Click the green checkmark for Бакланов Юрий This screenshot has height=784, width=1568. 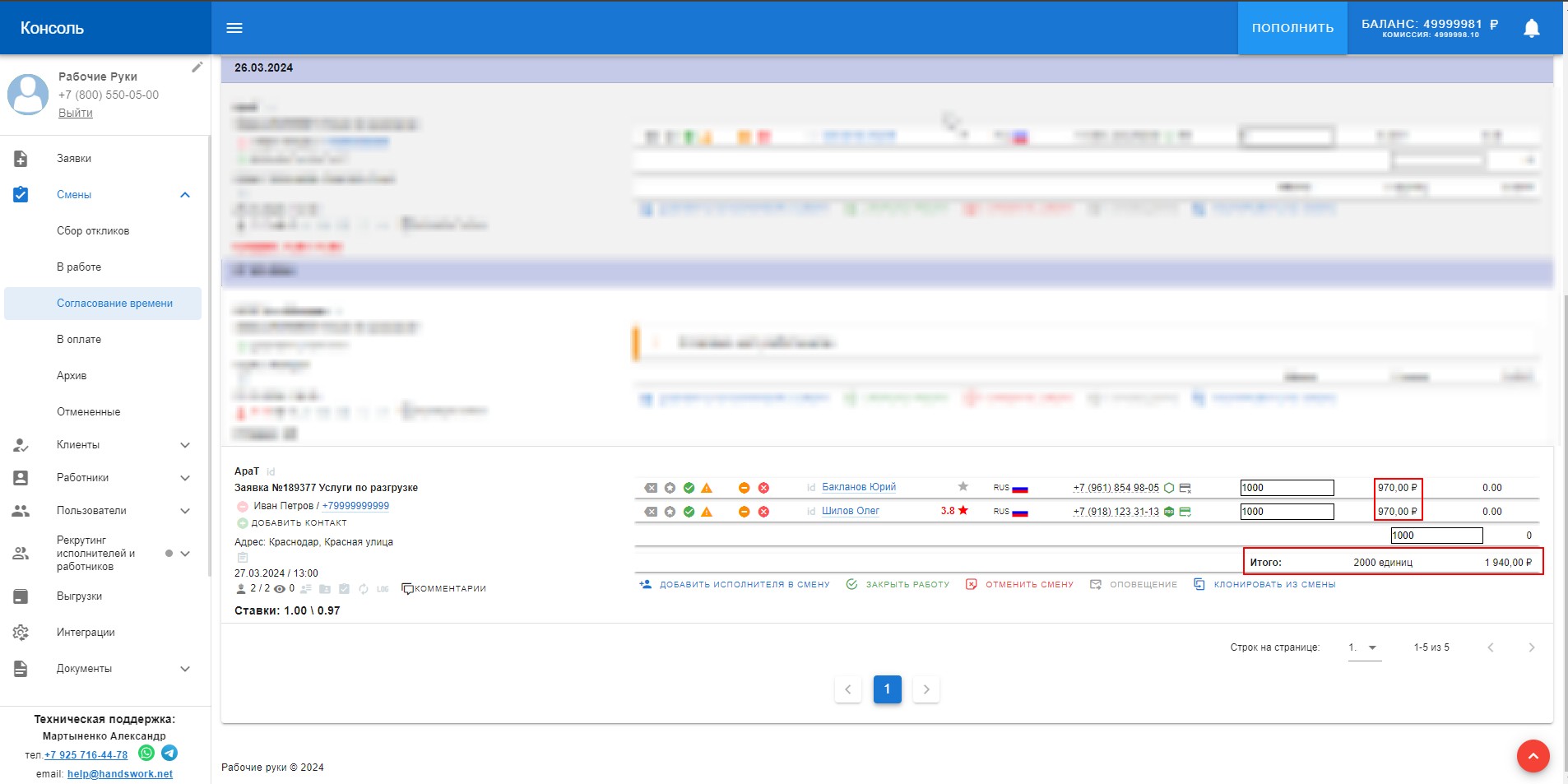pos(689,488)
